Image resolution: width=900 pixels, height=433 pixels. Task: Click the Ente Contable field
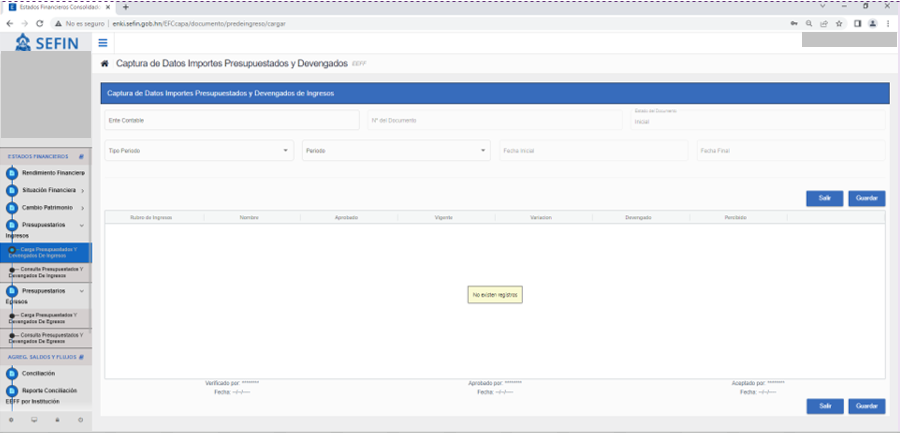tap(231, 120)
